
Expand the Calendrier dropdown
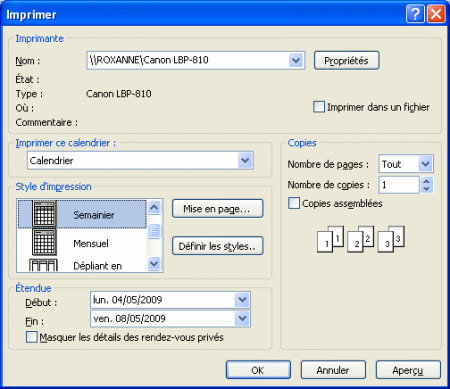pyautogui.click(x=245, y=160)
